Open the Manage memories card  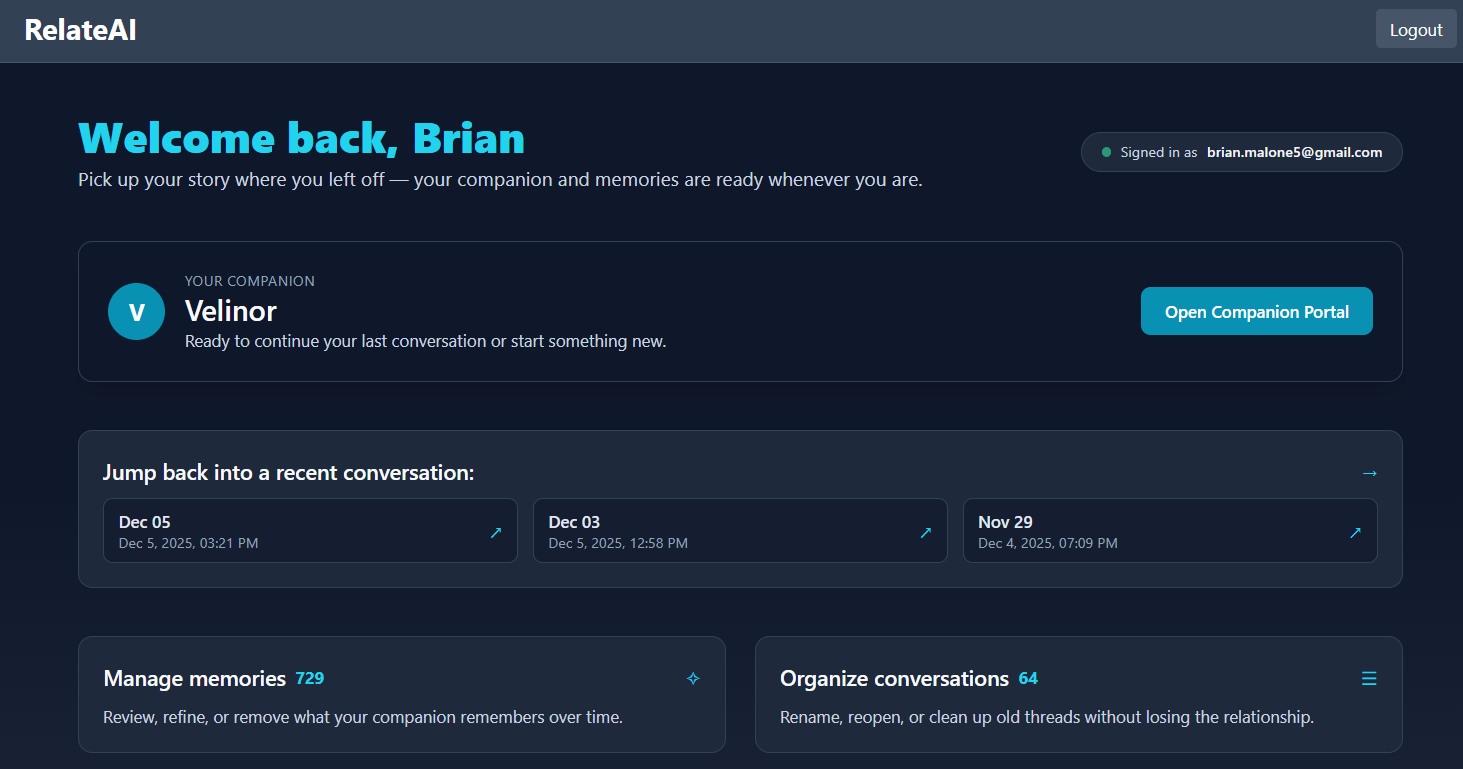[402, 694]
